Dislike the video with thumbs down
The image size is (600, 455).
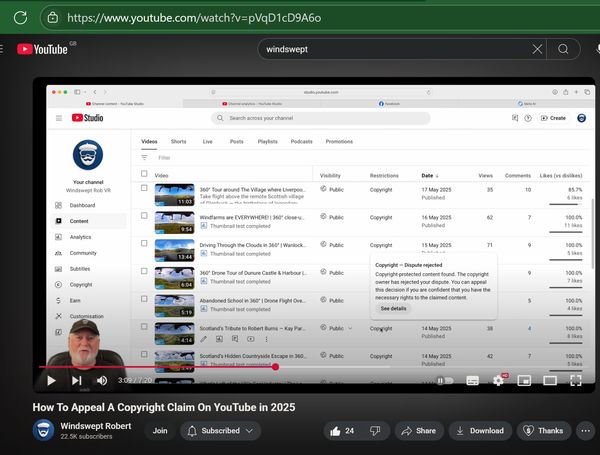pos(375,431)
